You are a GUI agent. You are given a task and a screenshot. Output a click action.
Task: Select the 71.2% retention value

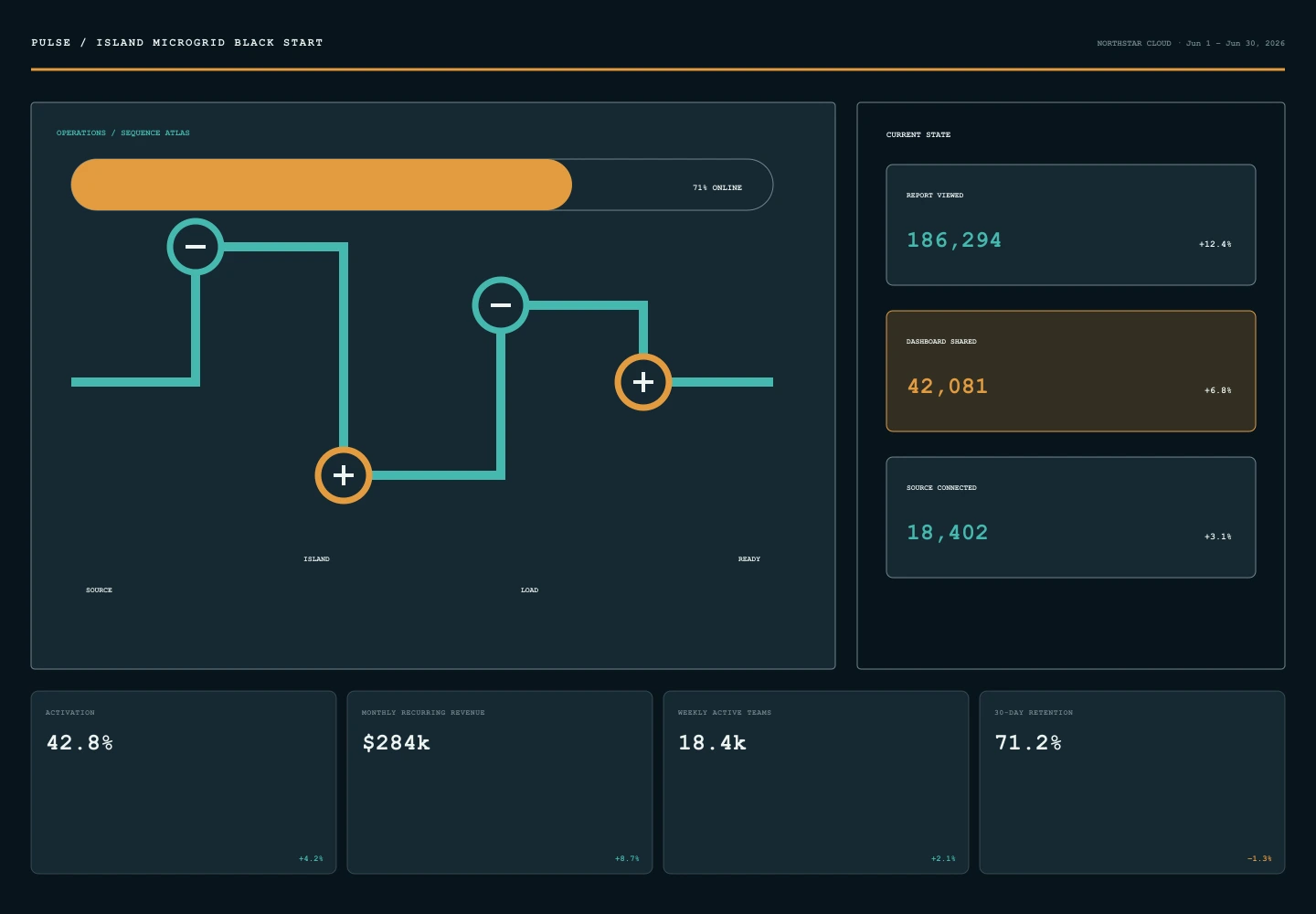tap(1029, 743)
